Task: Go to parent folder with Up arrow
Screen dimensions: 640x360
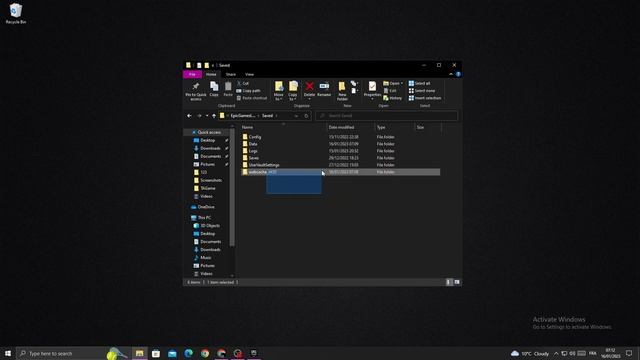Action: point(214,116)
